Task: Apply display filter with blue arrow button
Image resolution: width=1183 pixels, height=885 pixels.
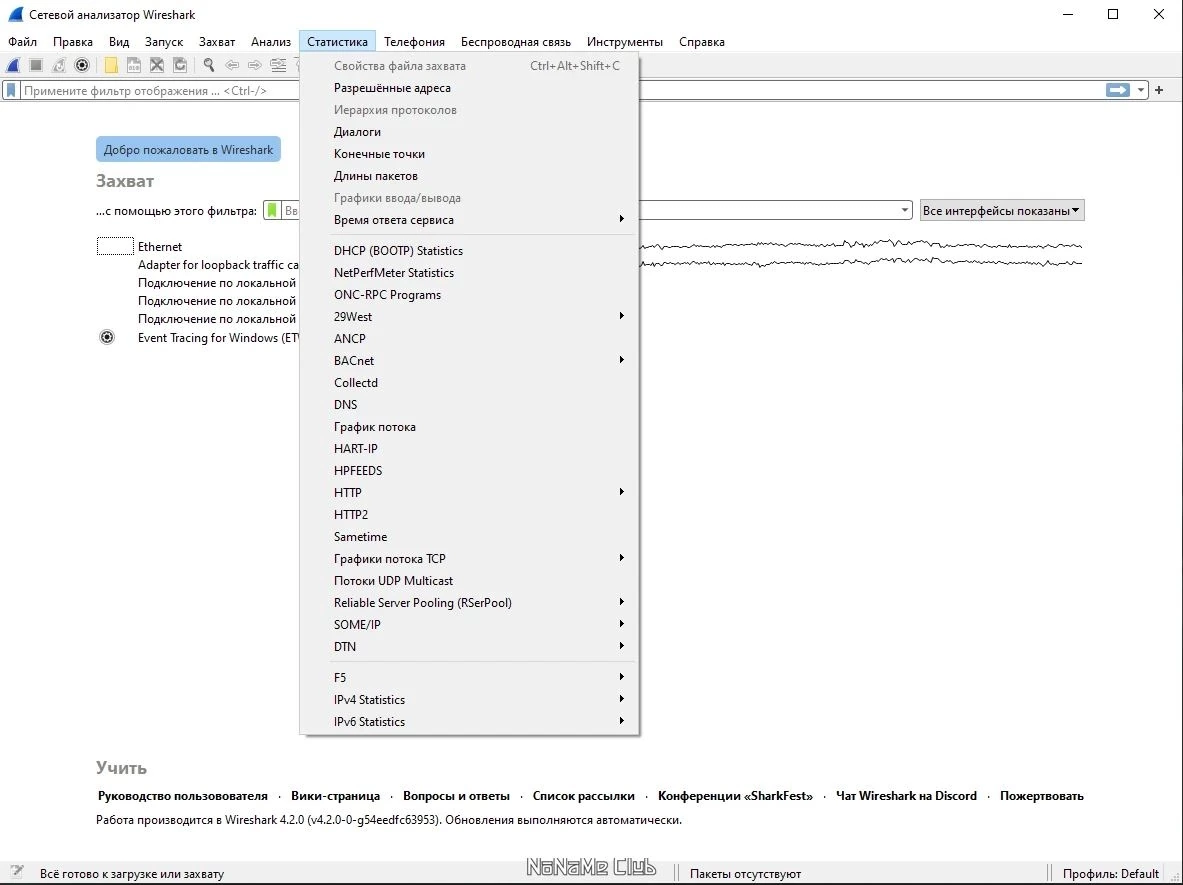Action: point(1118,90)
